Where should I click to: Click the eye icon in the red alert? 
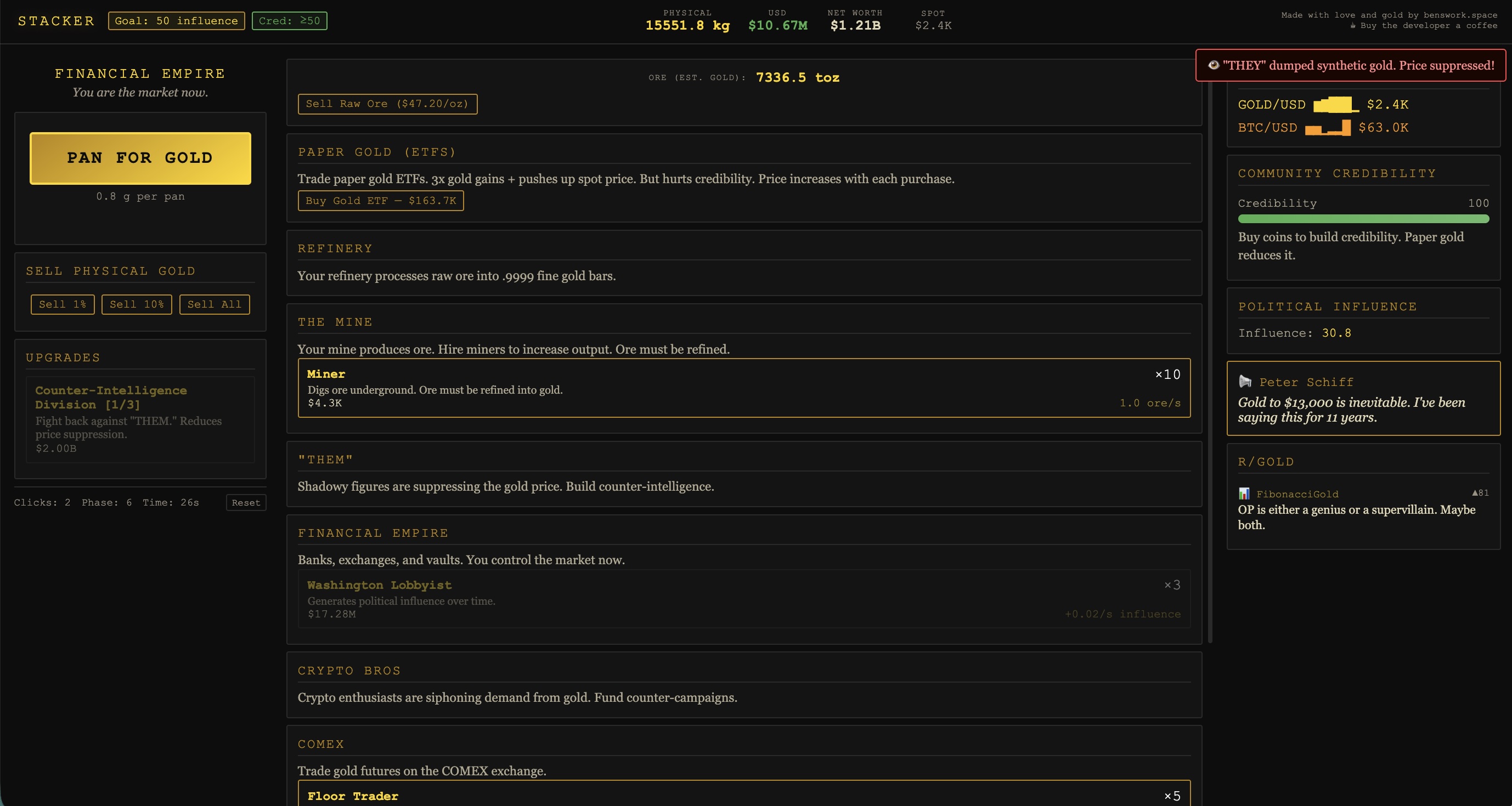[x=1213, y=65]
